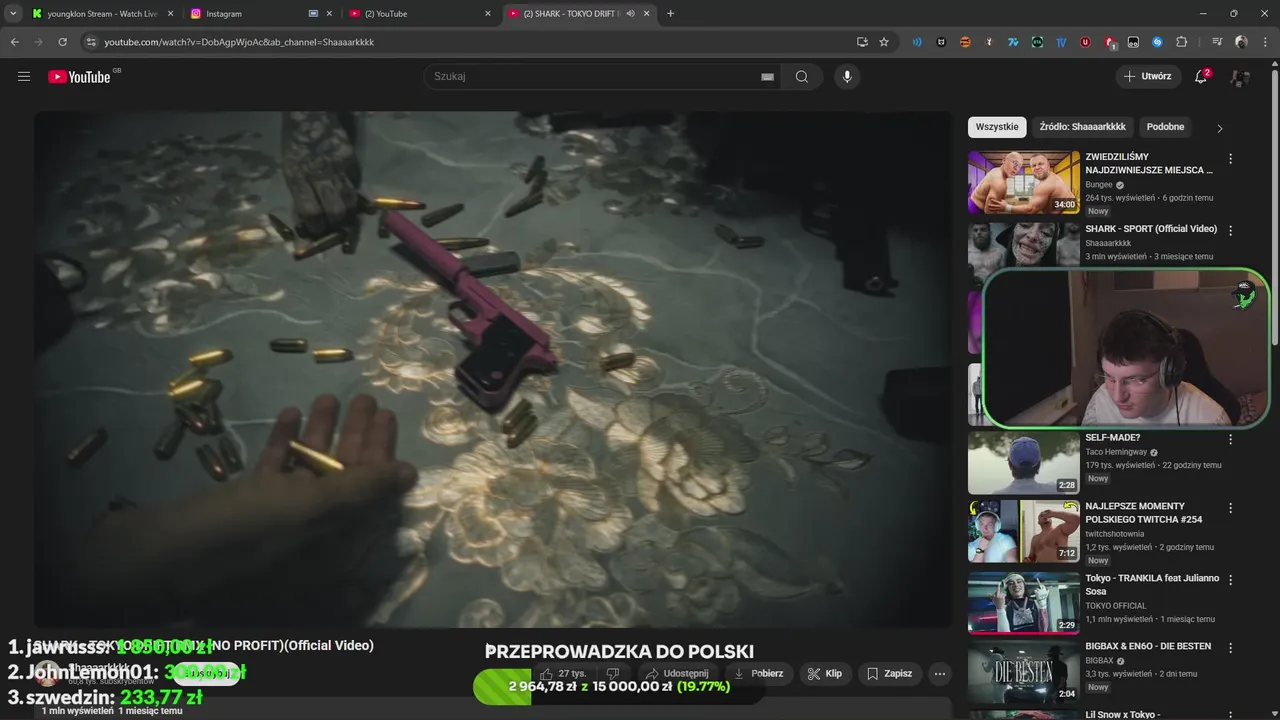Open the Chrome profile avatar
This screenshot has width=1280, height=720.
1241,42
